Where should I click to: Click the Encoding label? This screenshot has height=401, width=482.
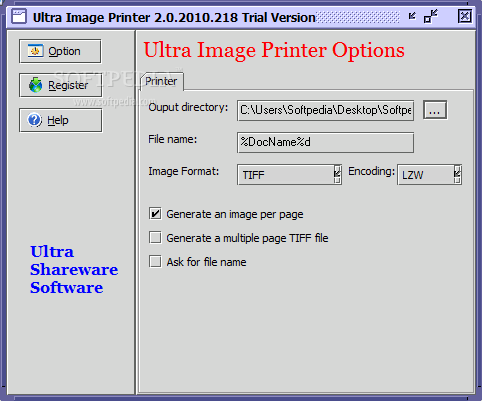(371, 171)
